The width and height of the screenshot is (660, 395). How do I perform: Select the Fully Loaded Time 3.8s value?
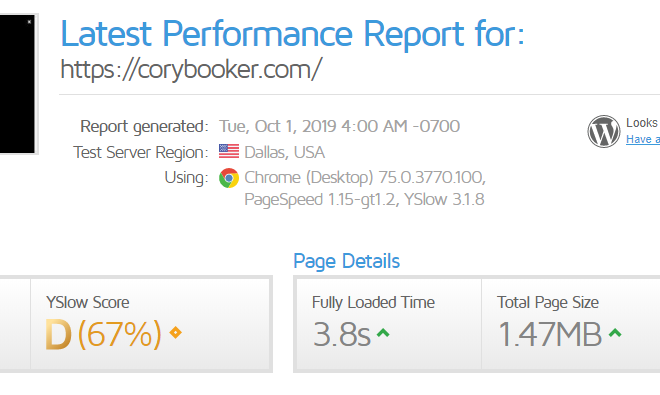pyautogui.click(x=341, y=334)
